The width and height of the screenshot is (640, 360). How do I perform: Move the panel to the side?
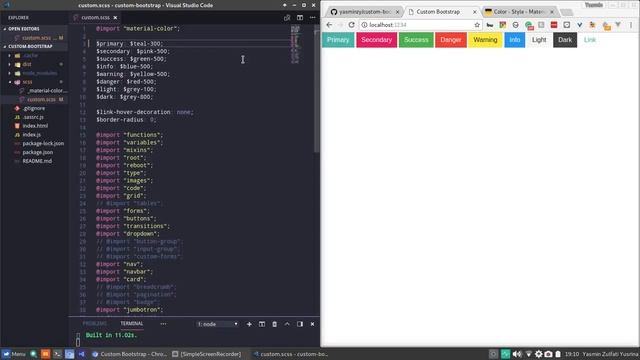click(300, 324)
